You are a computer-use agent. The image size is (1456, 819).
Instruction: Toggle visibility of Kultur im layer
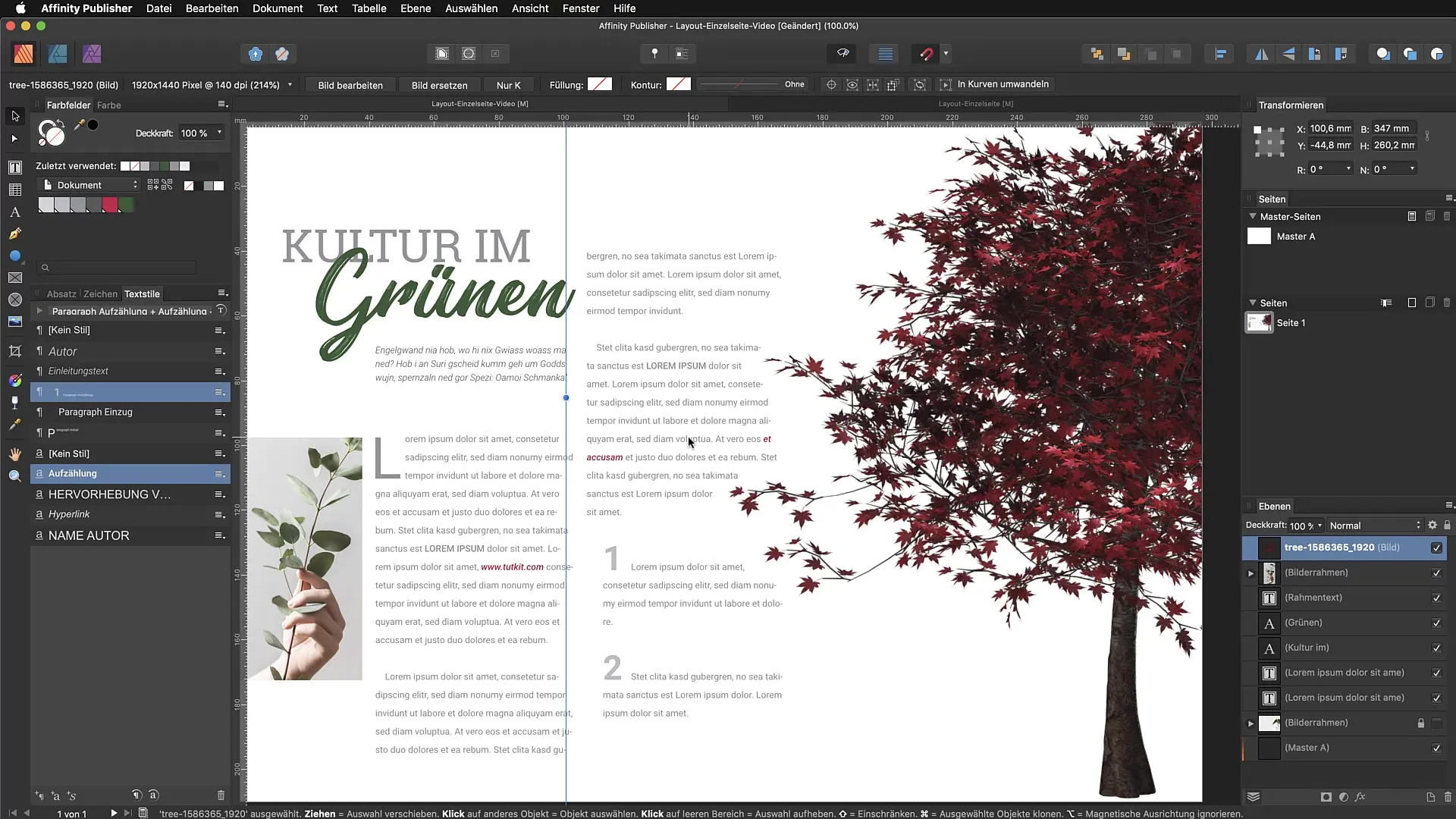pos(1436,648)
